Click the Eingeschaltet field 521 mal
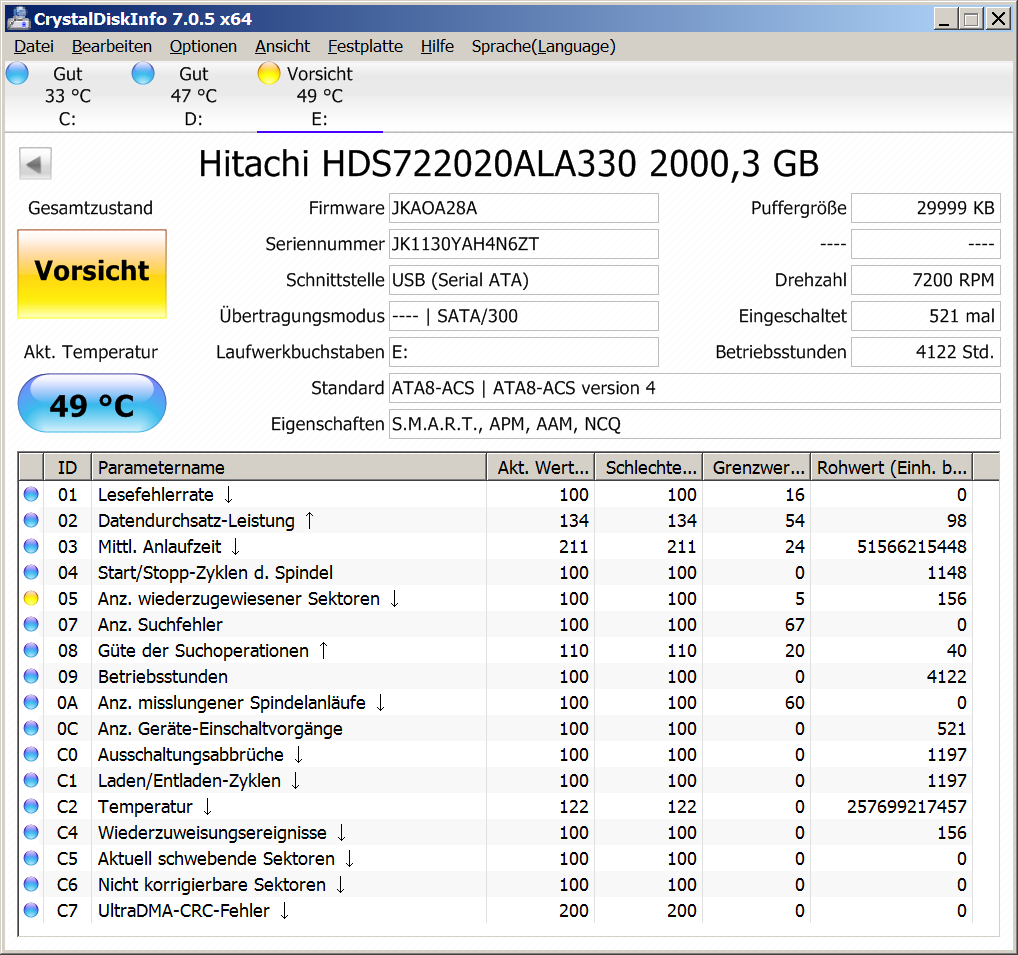1018x955 pixels. coord(926,316)
